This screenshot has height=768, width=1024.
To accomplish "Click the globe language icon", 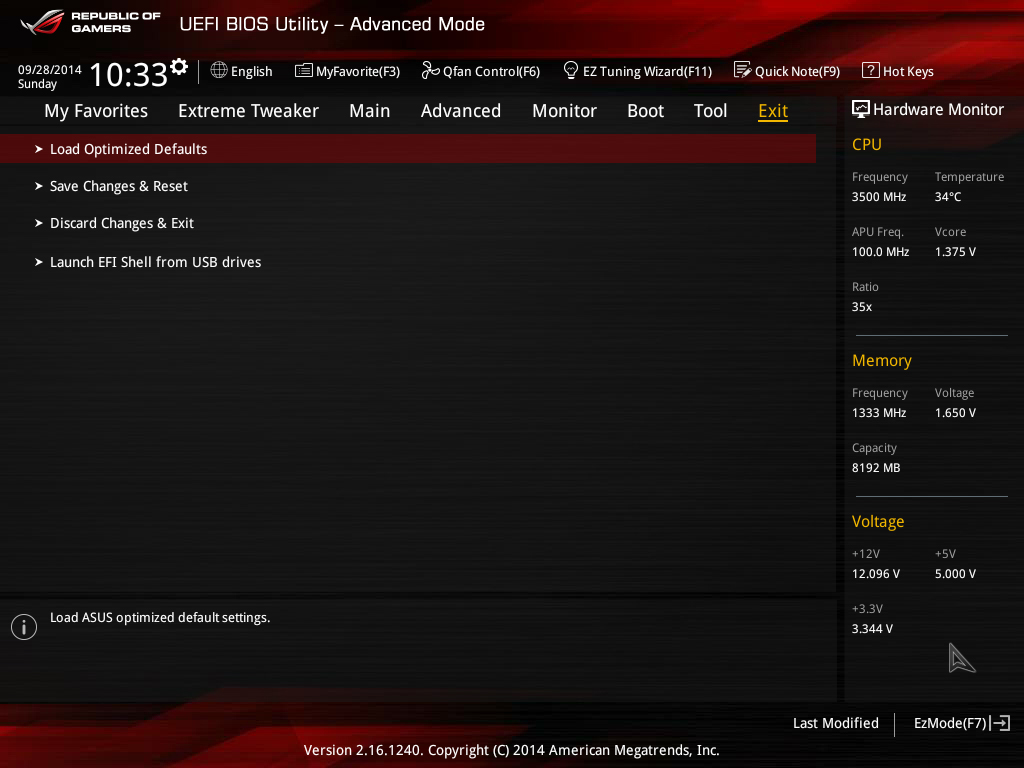I will point(219,70).
